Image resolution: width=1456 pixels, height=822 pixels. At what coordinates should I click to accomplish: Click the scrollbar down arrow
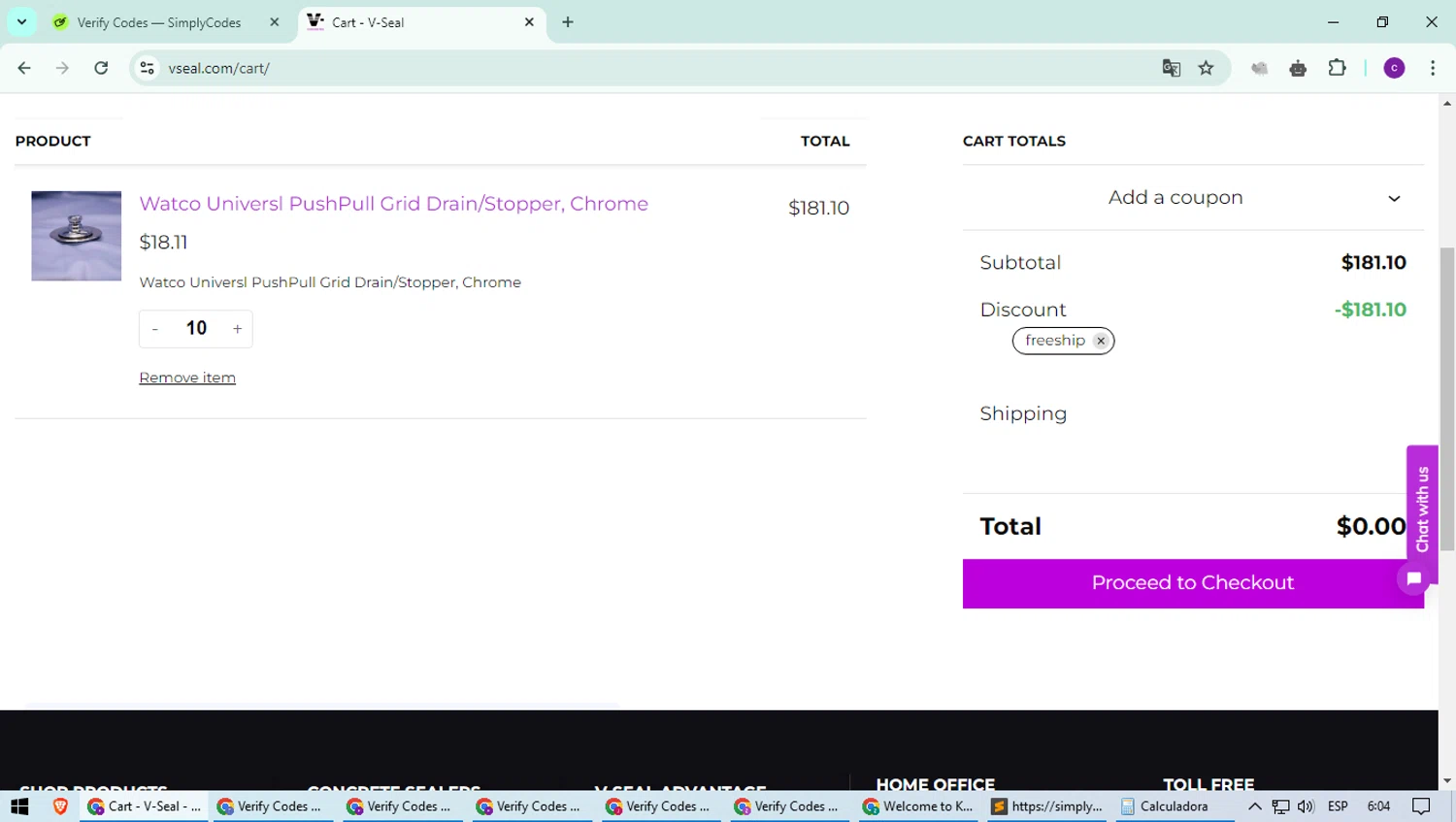(x=1447, y=781)
